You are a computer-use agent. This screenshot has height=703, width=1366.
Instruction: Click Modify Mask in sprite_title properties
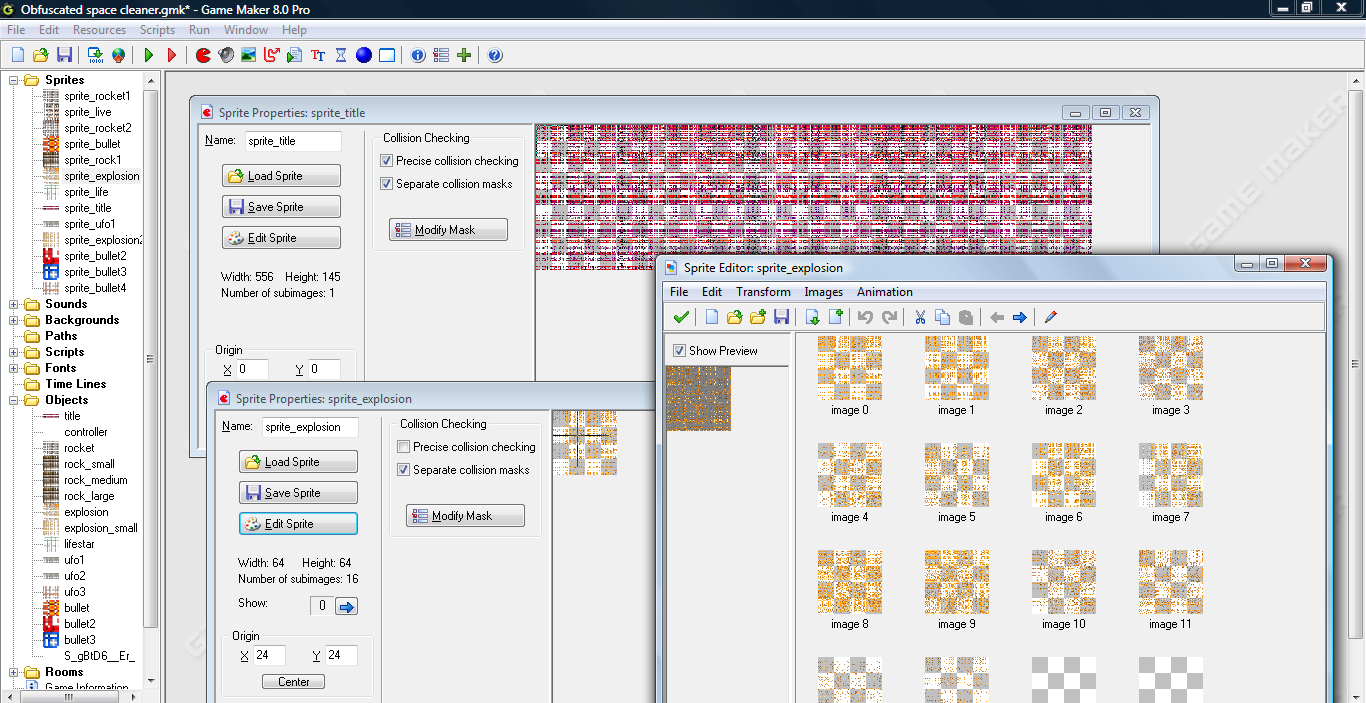click(x=448, y=230)
